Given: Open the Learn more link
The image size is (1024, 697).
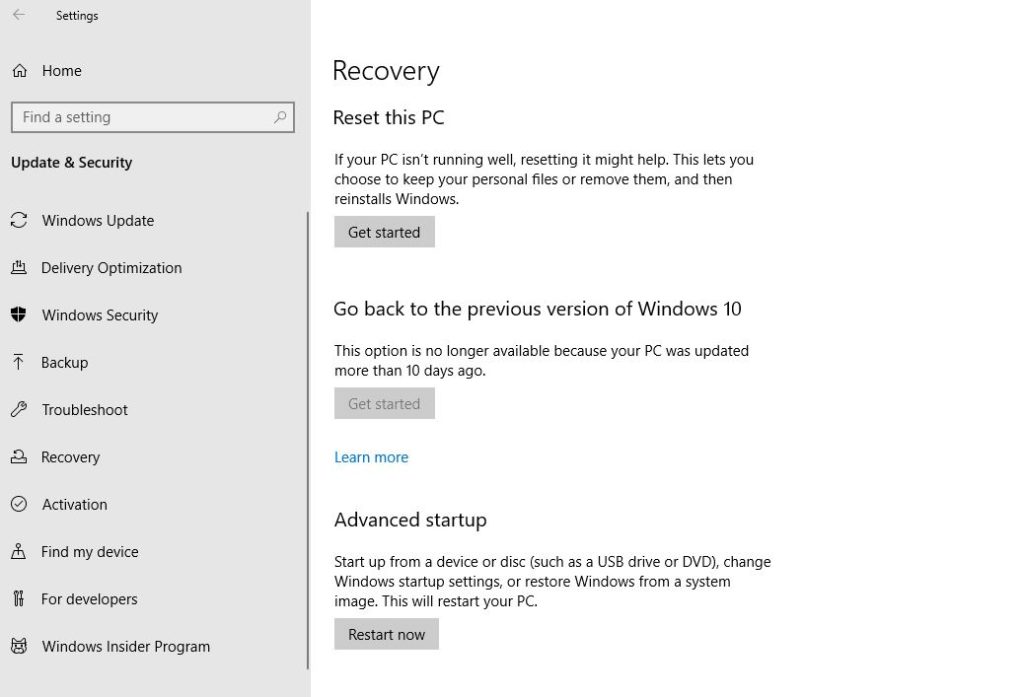Looking at the screenshot, I should [x=372, y=457].
